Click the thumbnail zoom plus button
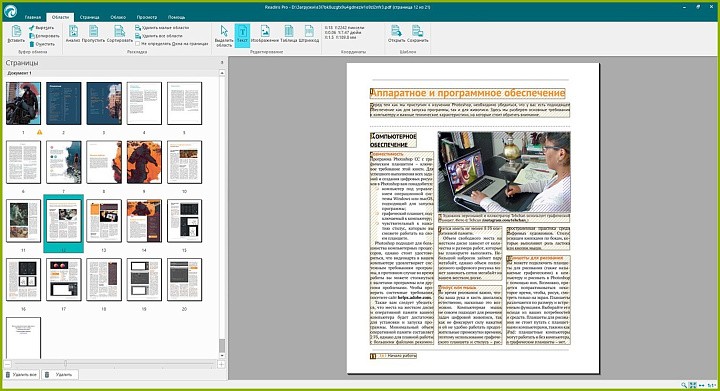 point(221,364)
